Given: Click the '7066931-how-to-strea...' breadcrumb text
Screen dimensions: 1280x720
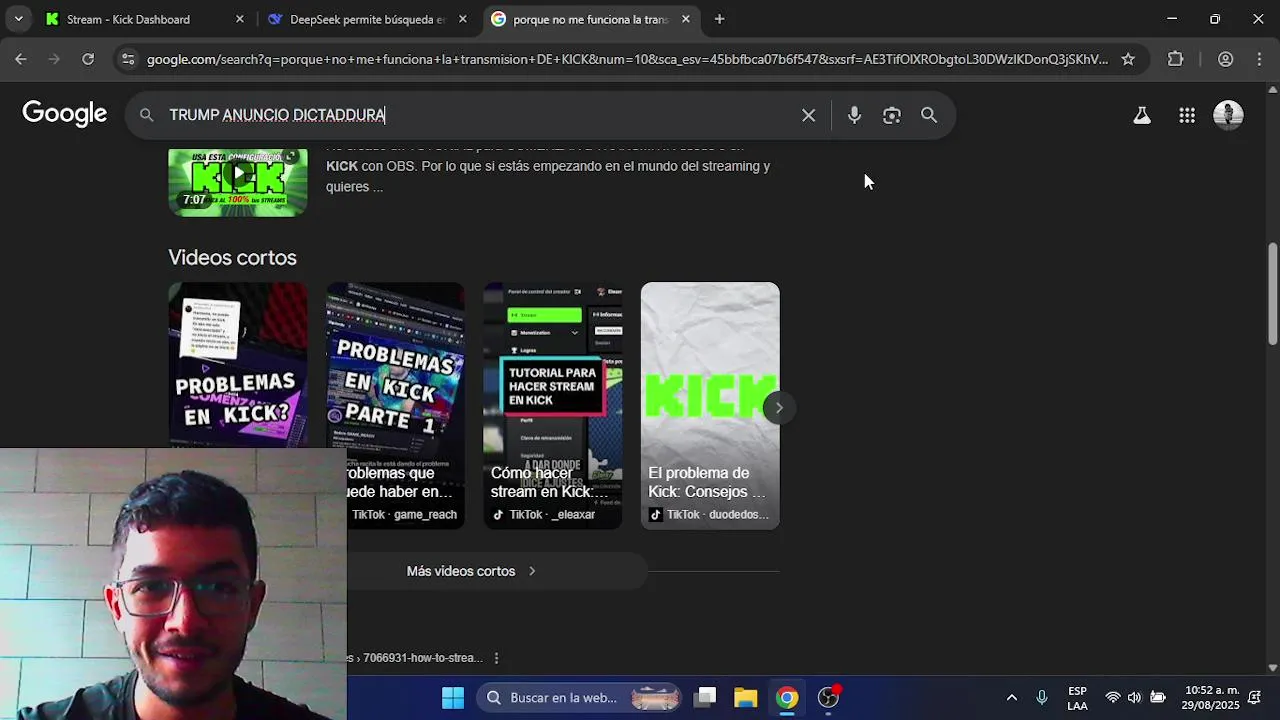Looking at the screenshot, I should click(x=422, y=658).
